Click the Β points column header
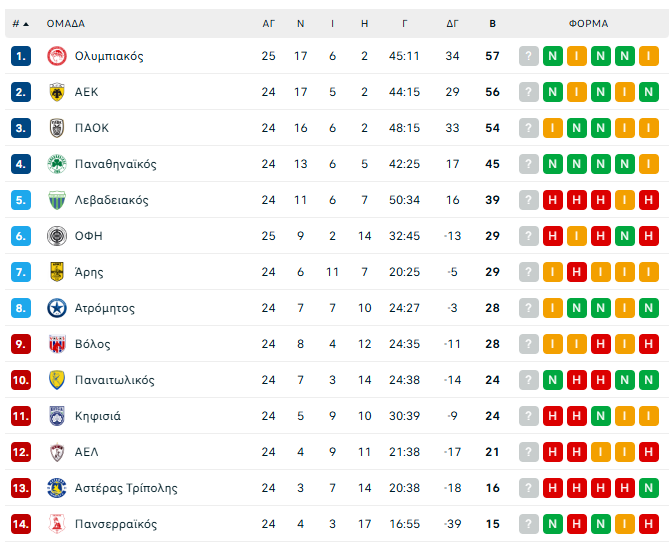 coord(492,23)
